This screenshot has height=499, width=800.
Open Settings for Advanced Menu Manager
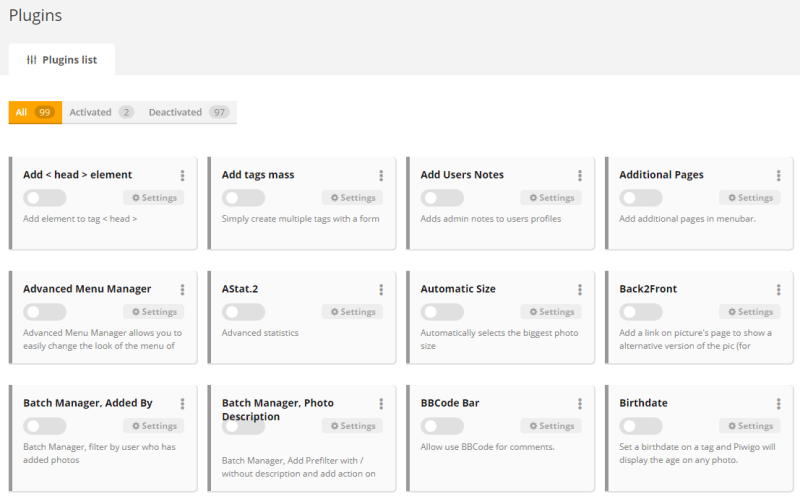coord(153,312)
